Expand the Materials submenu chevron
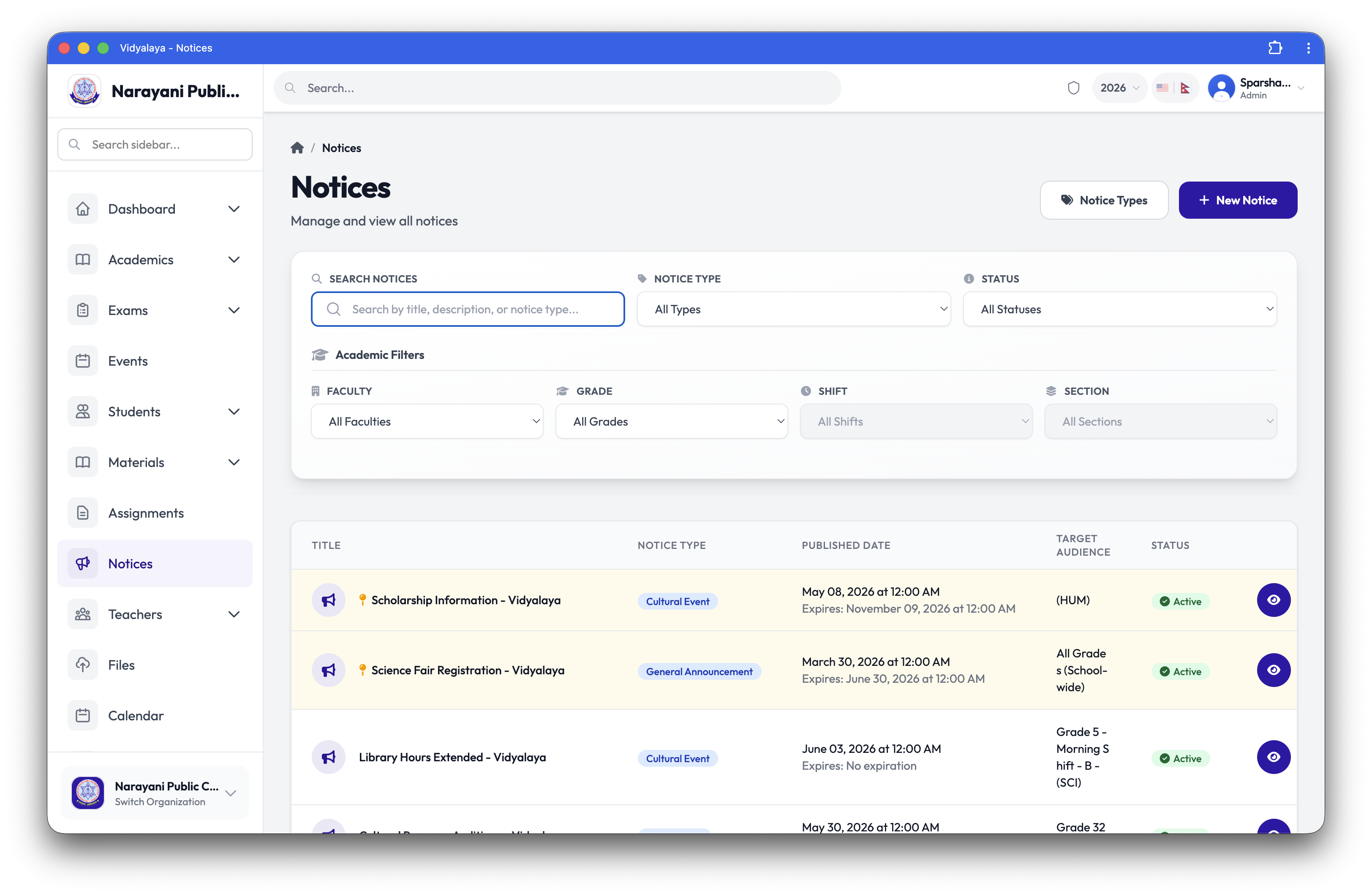This screenshot has width=1372, height=896. pos(234,462)
